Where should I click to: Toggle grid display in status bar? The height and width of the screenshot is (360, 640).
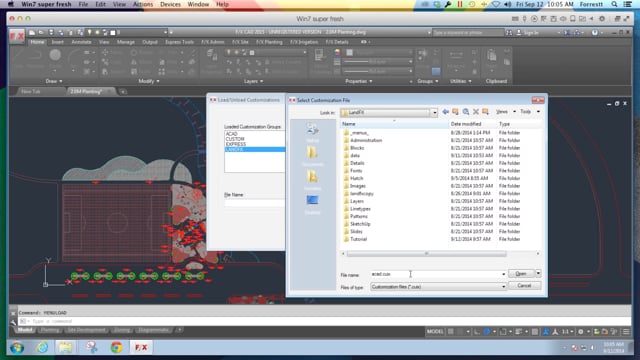point(451,332)
